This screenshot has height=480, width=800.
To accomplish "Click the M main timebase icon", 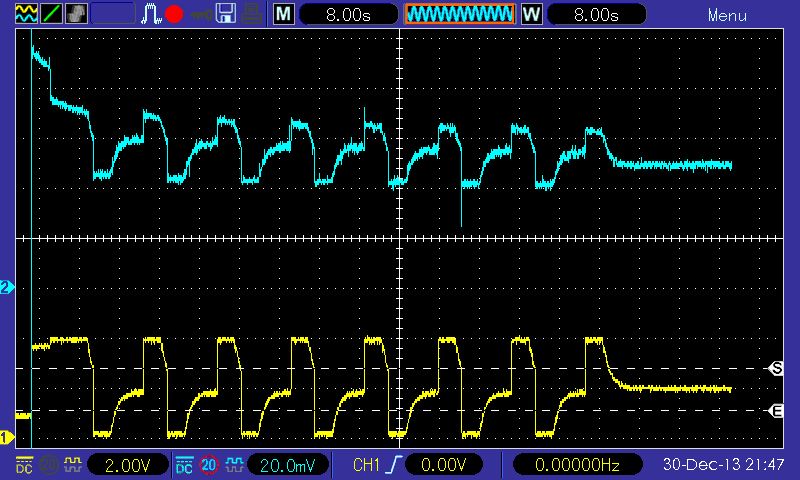I will (284, 14).
